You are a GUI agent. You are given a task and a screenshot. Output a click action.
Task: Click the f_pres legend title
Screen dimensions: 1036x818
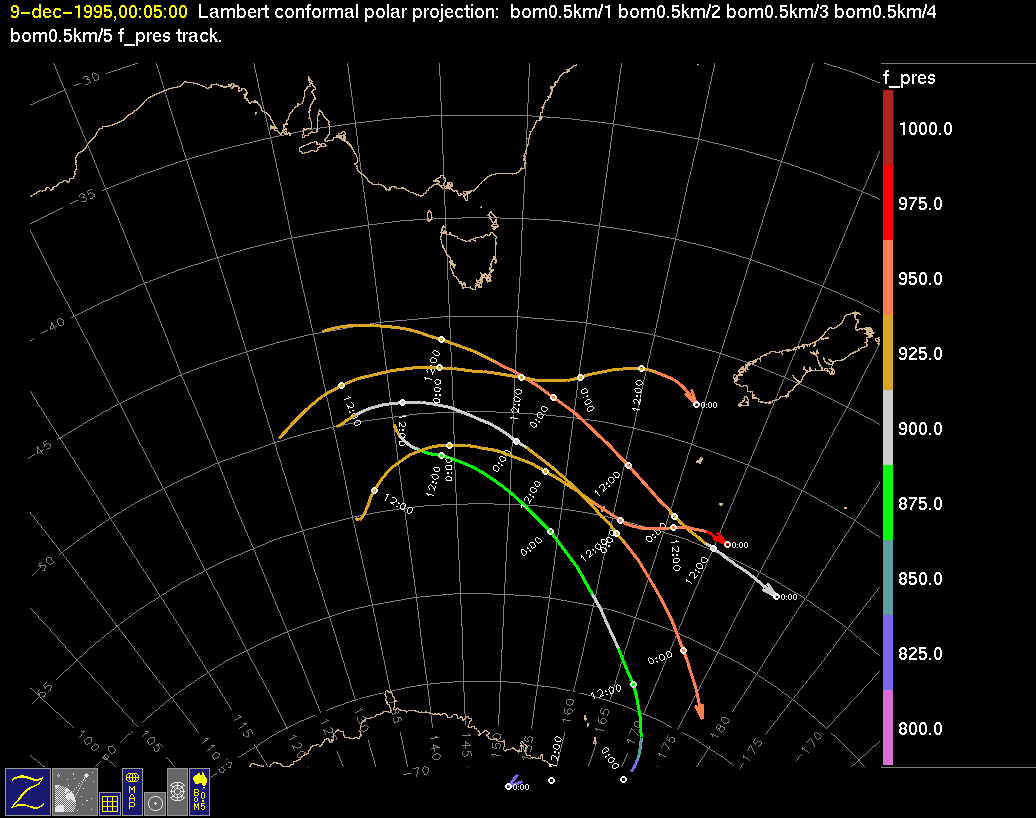tap(908, 78)
